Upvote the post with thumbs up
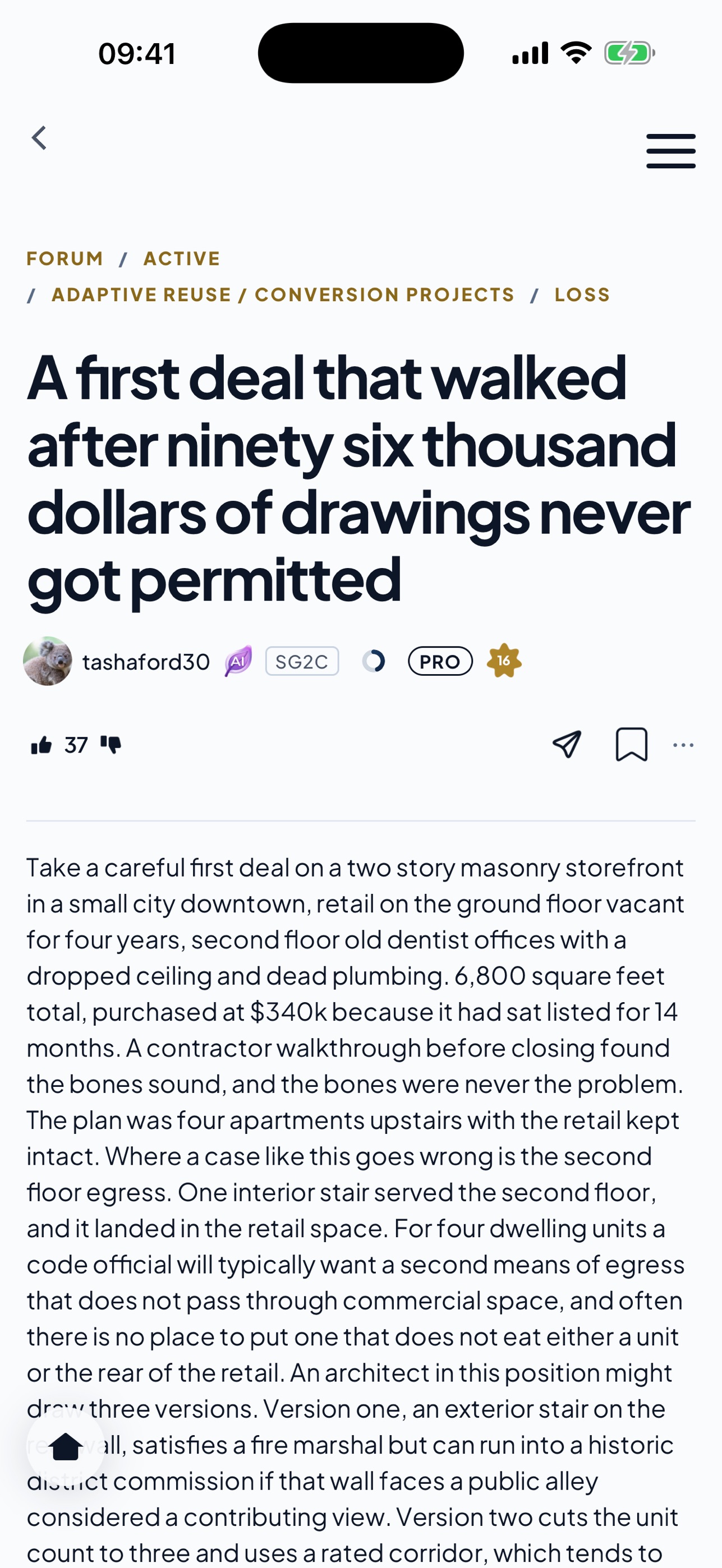Viewport: 722px width, 1568px height. 42,745
